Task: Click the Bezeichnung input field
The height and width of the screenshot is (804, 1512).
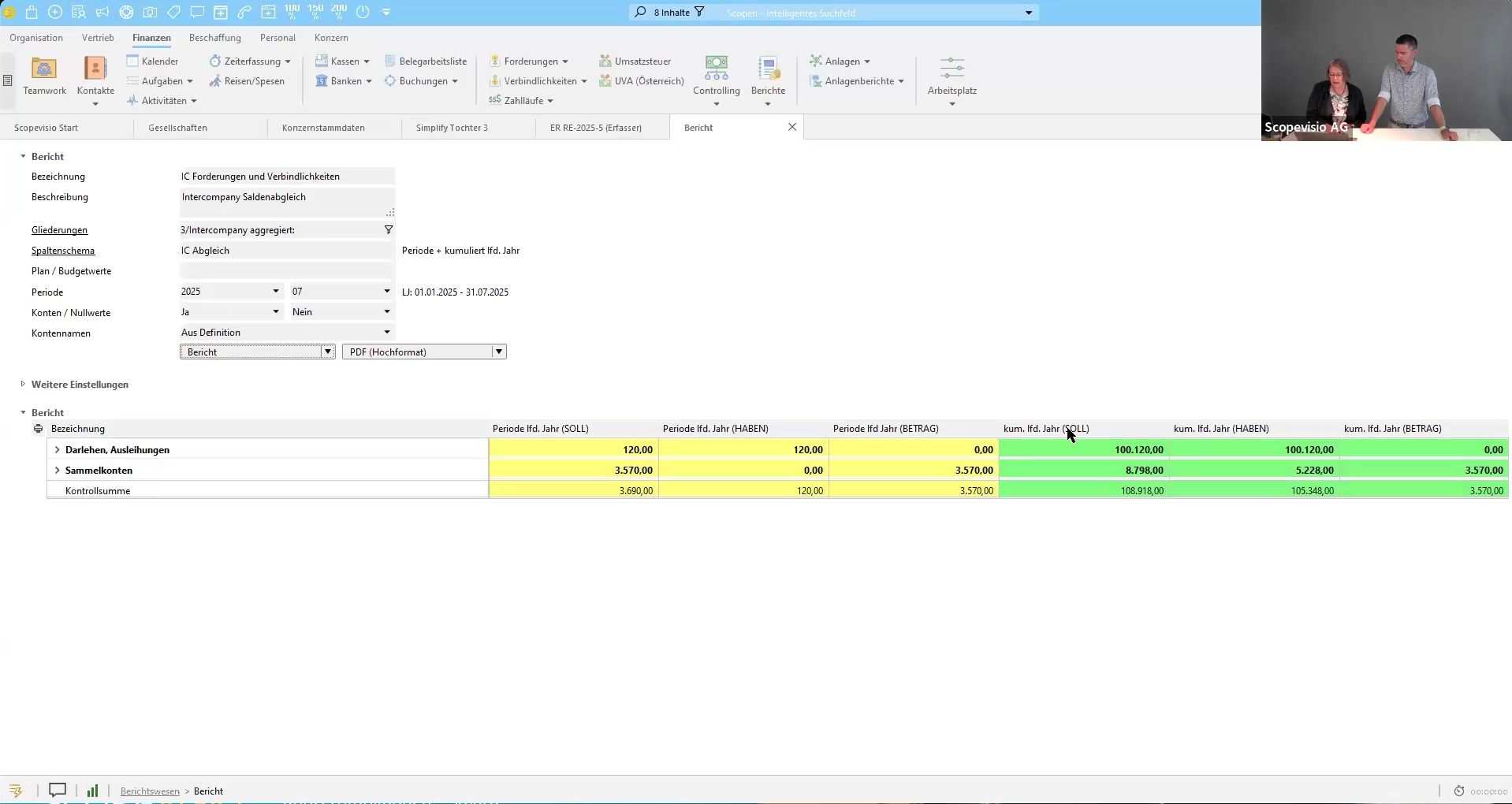Action: click(x=287, y=177)
